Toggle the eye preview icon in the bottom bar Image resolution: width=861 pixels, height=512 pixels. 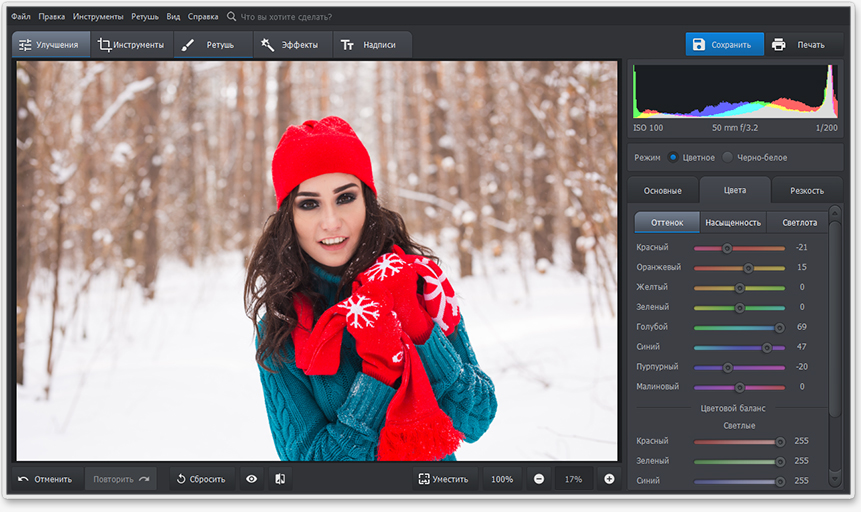pos(251,479)
